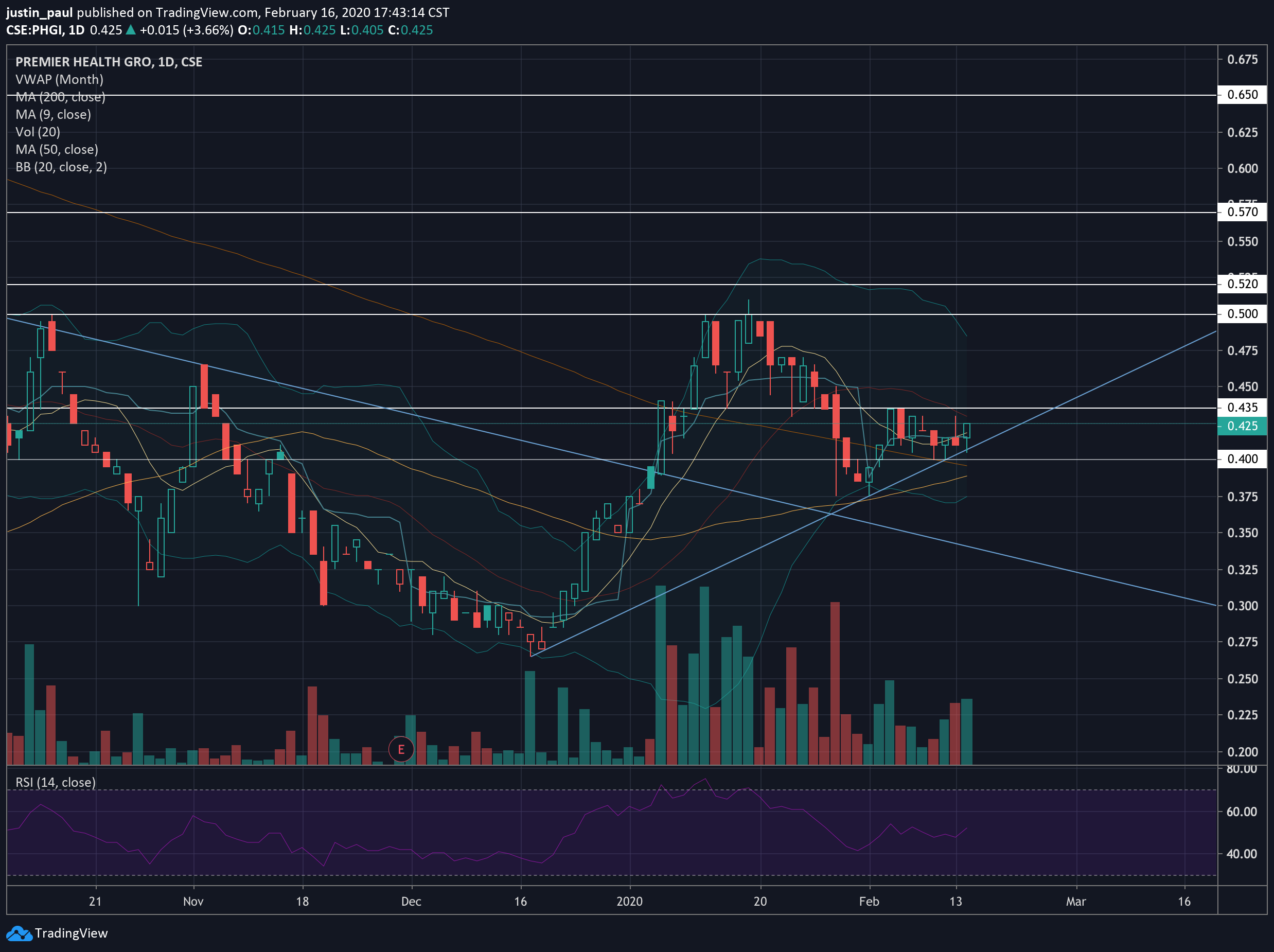Viewport: 1274px width, 952px height.
Task: Click the earnings 'E' marker near December
Action: pyautogui.click(x=401, y=749)
